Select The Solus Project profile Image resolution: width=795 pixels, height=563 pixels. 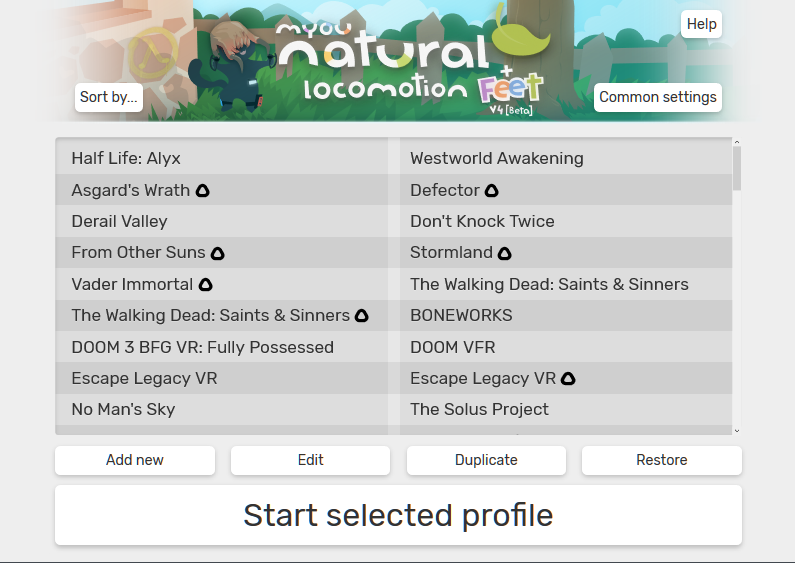(566, 410)
